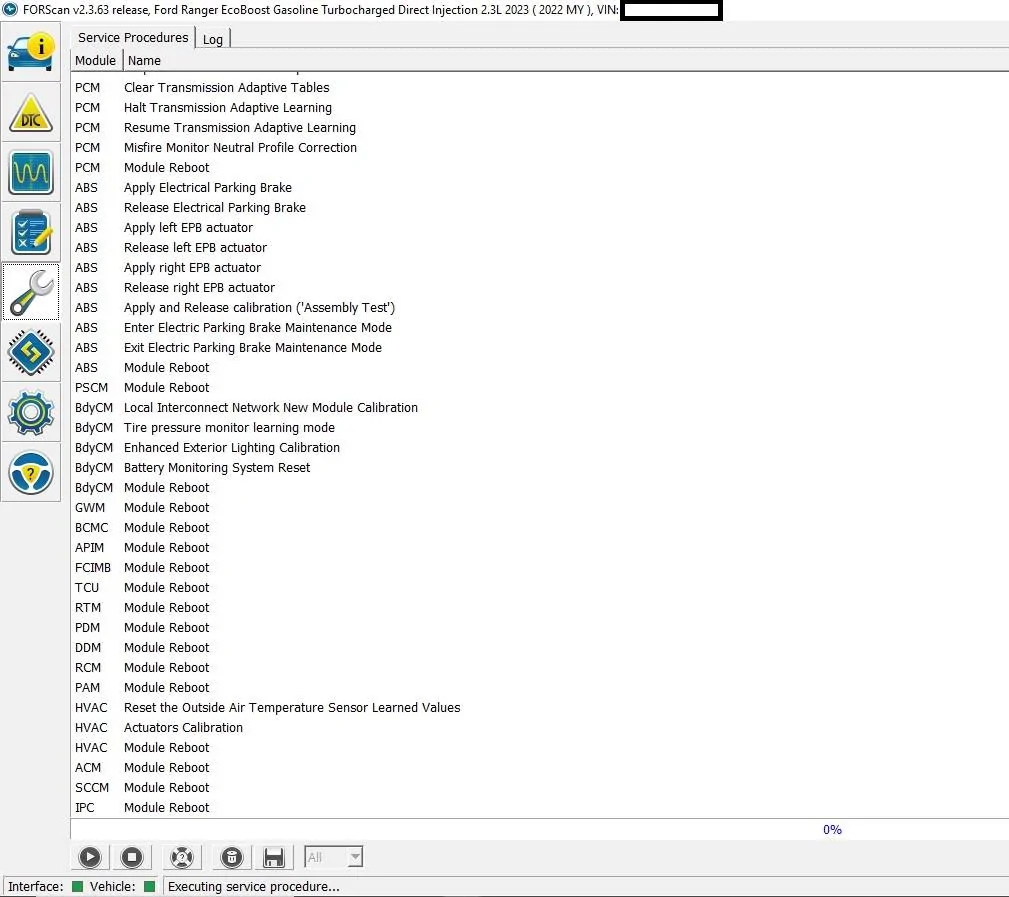Select IPC Module Reboot row
The height and width of the screenshot is (897, 1009).
pyautogui.click(x=539, y=807)
